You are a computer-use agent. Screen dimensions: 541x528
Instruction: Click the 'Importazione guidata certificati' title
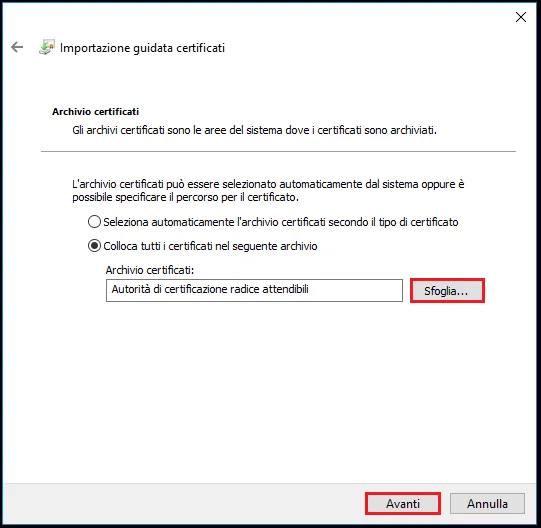click(x=142, y=48)
